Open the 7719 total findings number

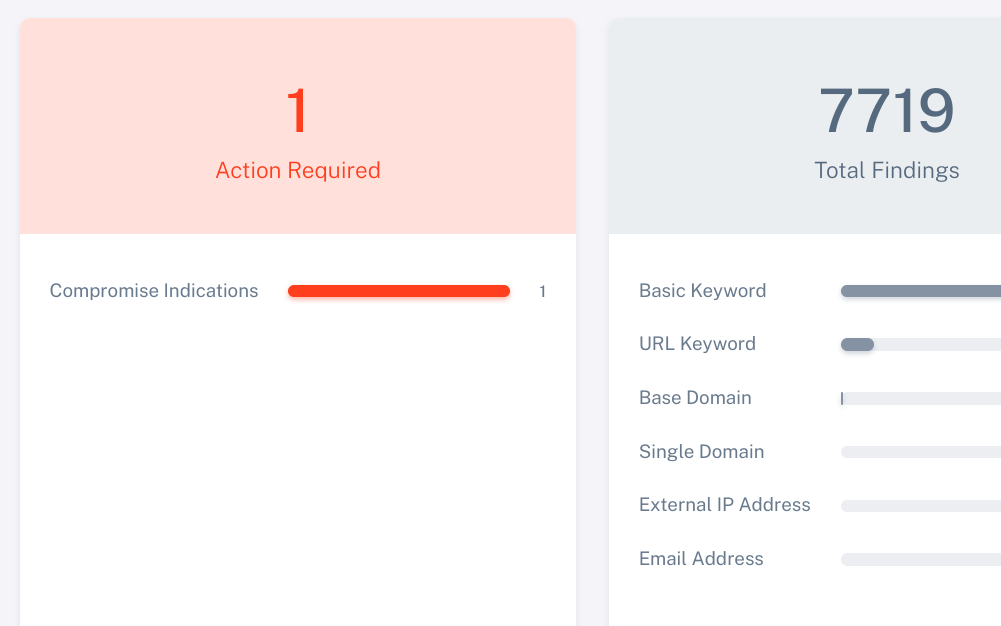[886, 111]
